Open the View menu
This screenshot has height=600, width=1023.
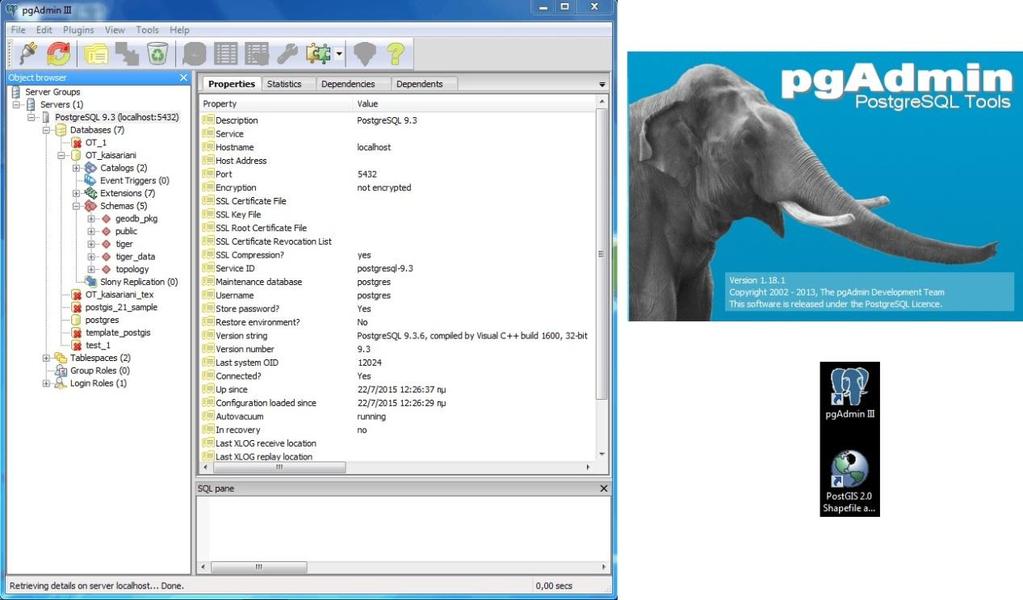tap(115, 30)
